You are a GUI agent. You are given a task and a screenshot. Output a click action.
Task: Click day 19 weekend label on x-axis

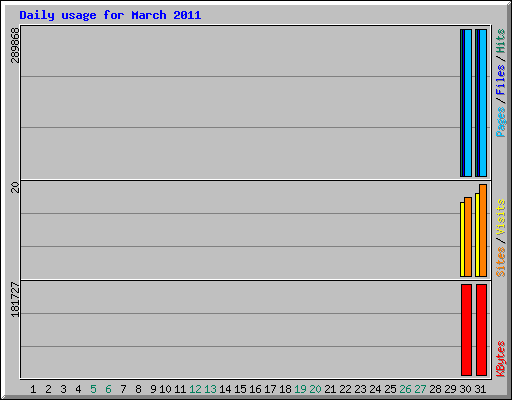300,389
